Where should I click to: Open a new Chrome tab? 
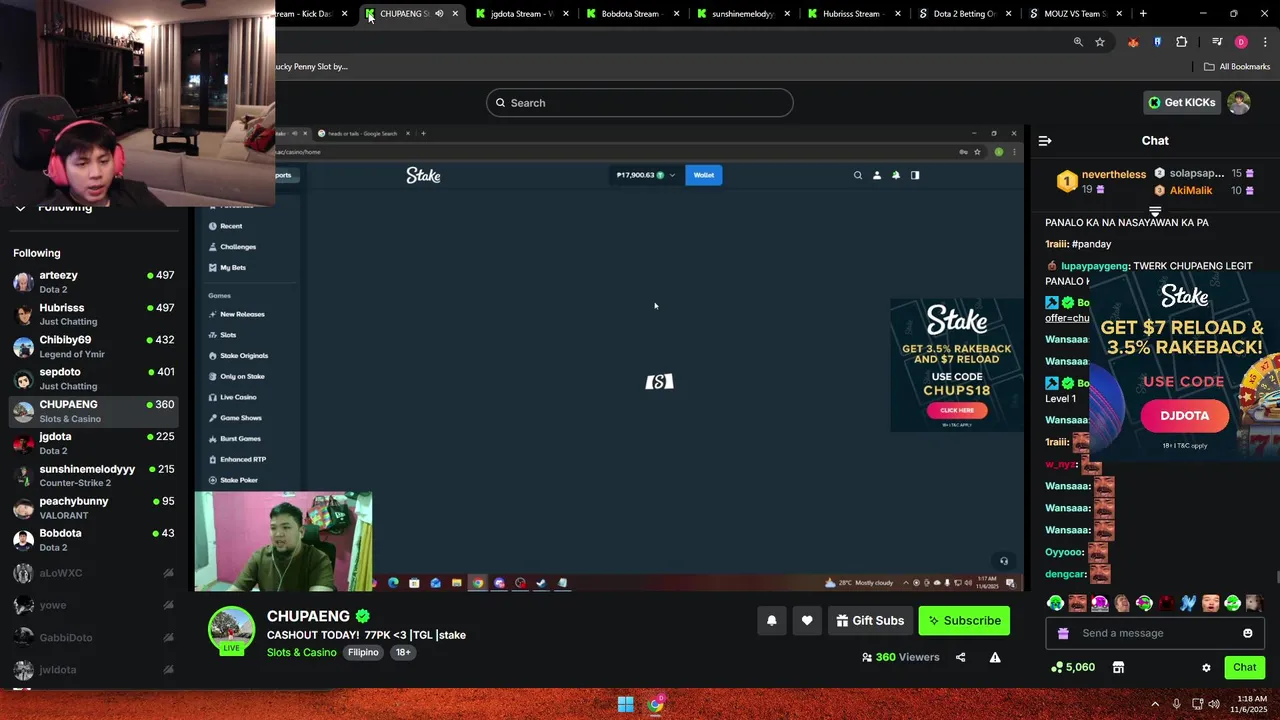tap(1143, 14)
